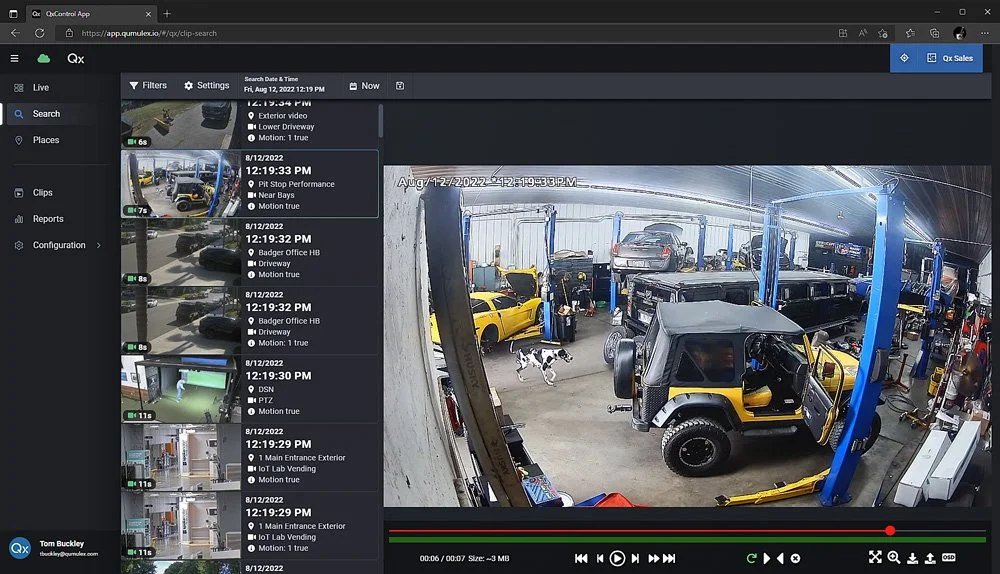Open Configuration in the sidebar
Screen dimensions: 1000x574
click(x=59, y=245)
